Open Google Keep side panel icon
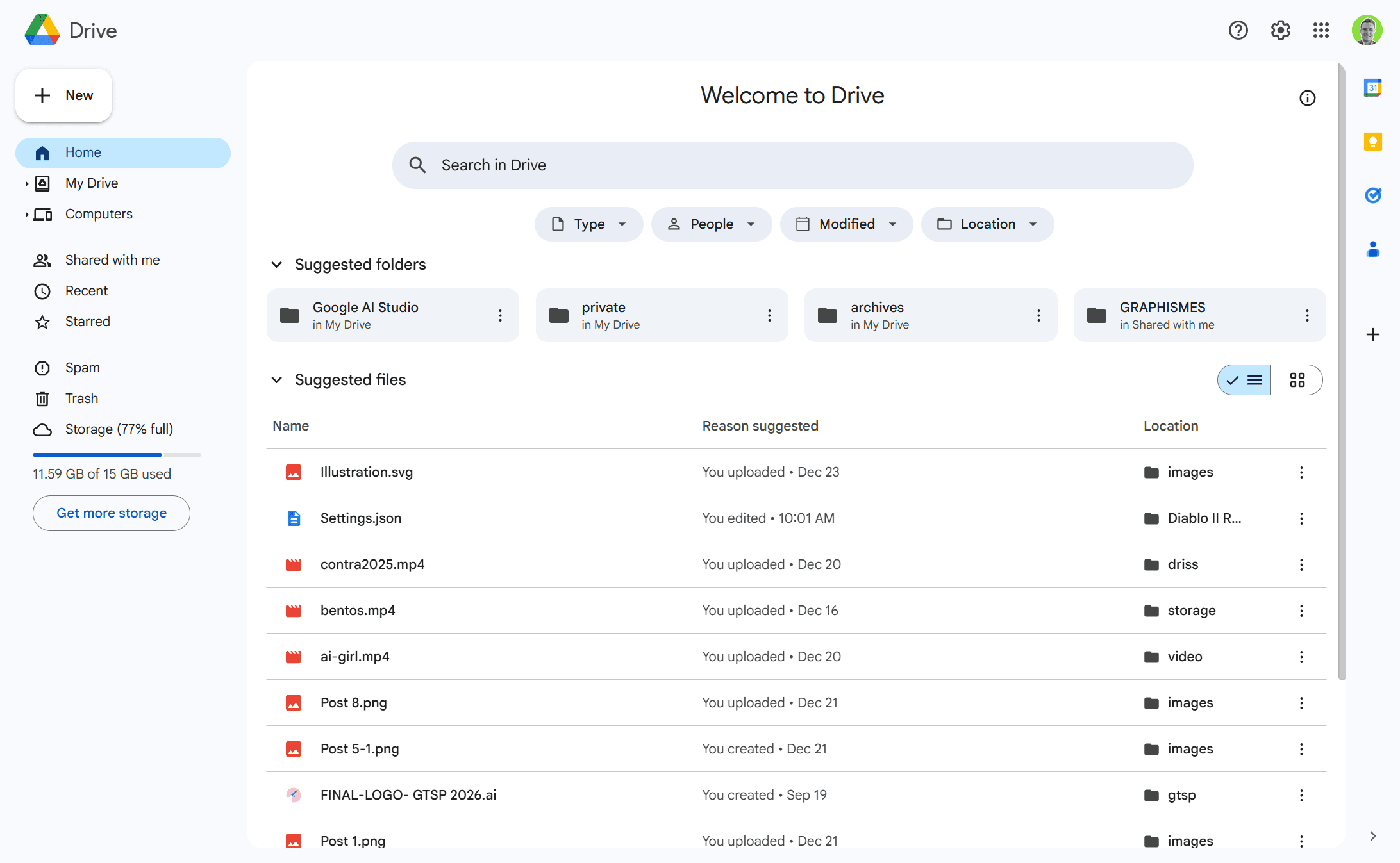1400x863 pixels. (1372, 142)
